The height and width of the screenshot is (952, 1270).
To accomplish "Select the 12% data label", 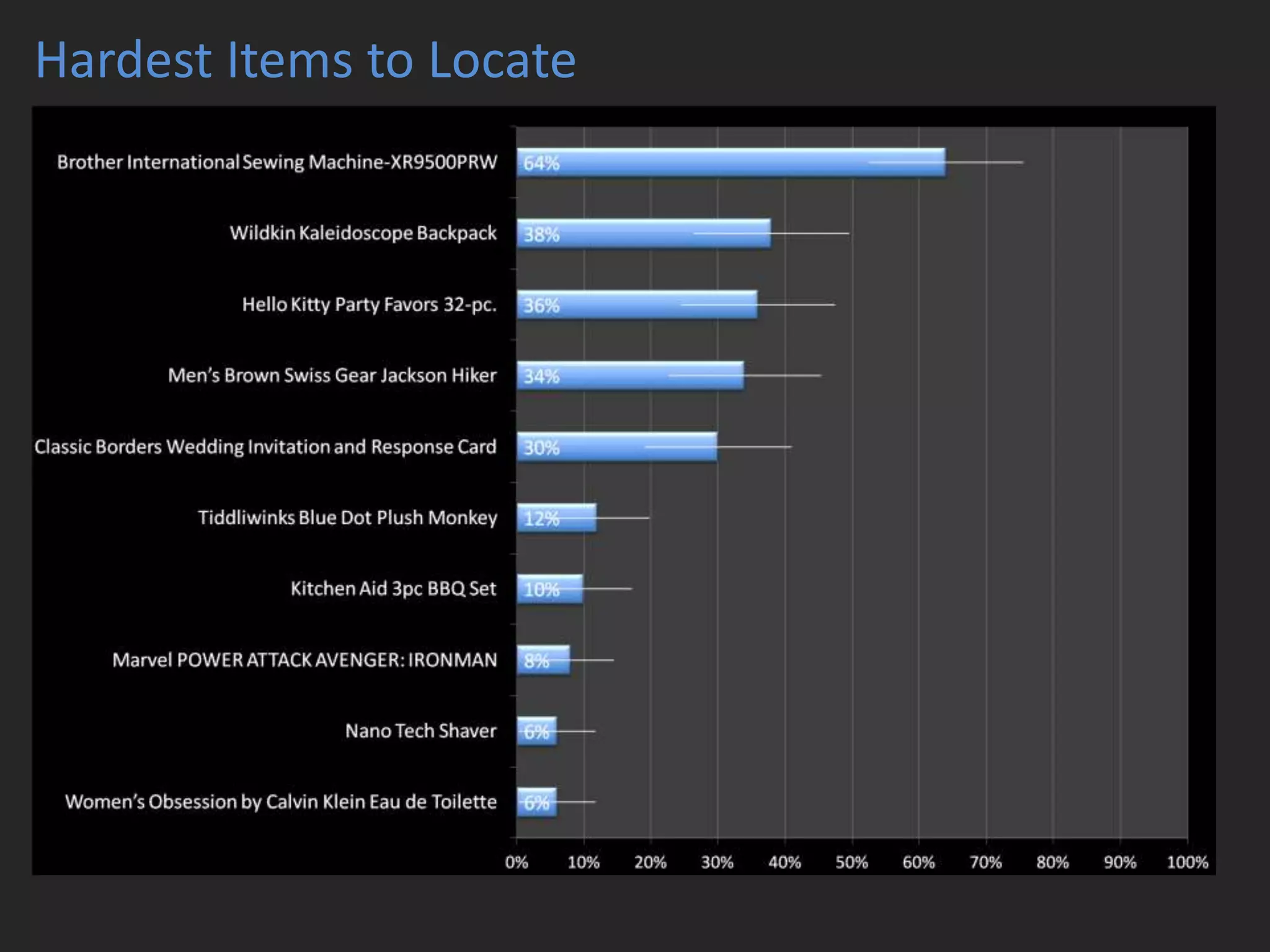I will 541,519.
